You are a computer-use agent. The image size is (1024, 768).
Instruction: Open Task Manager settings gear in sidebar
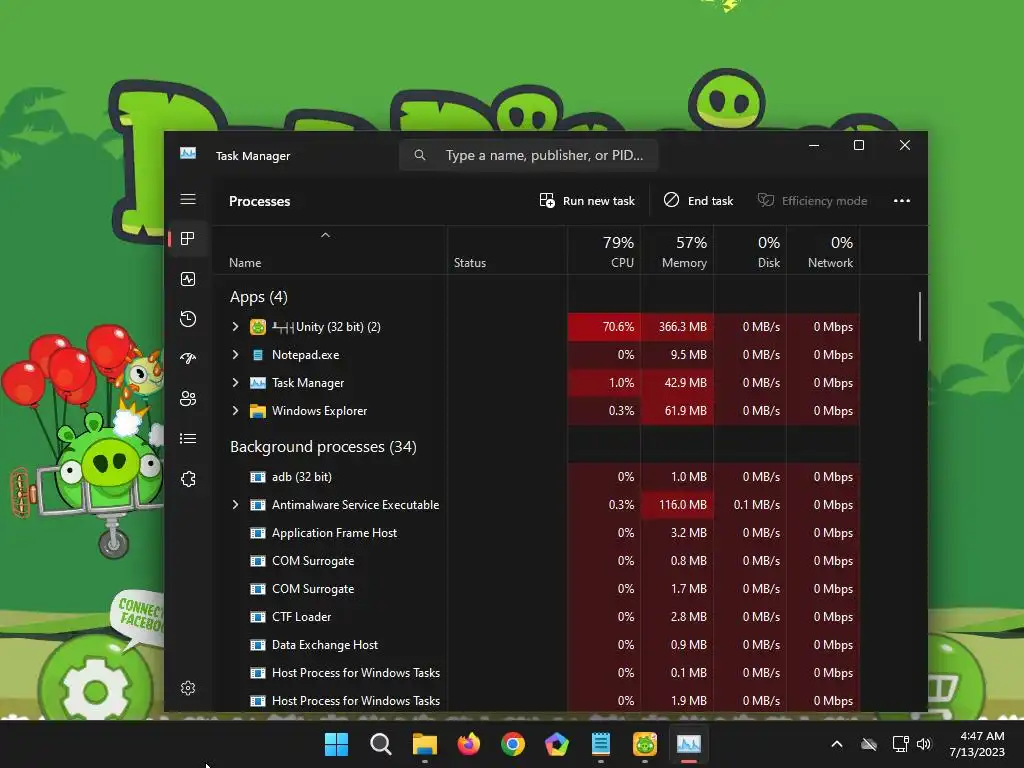188,688
